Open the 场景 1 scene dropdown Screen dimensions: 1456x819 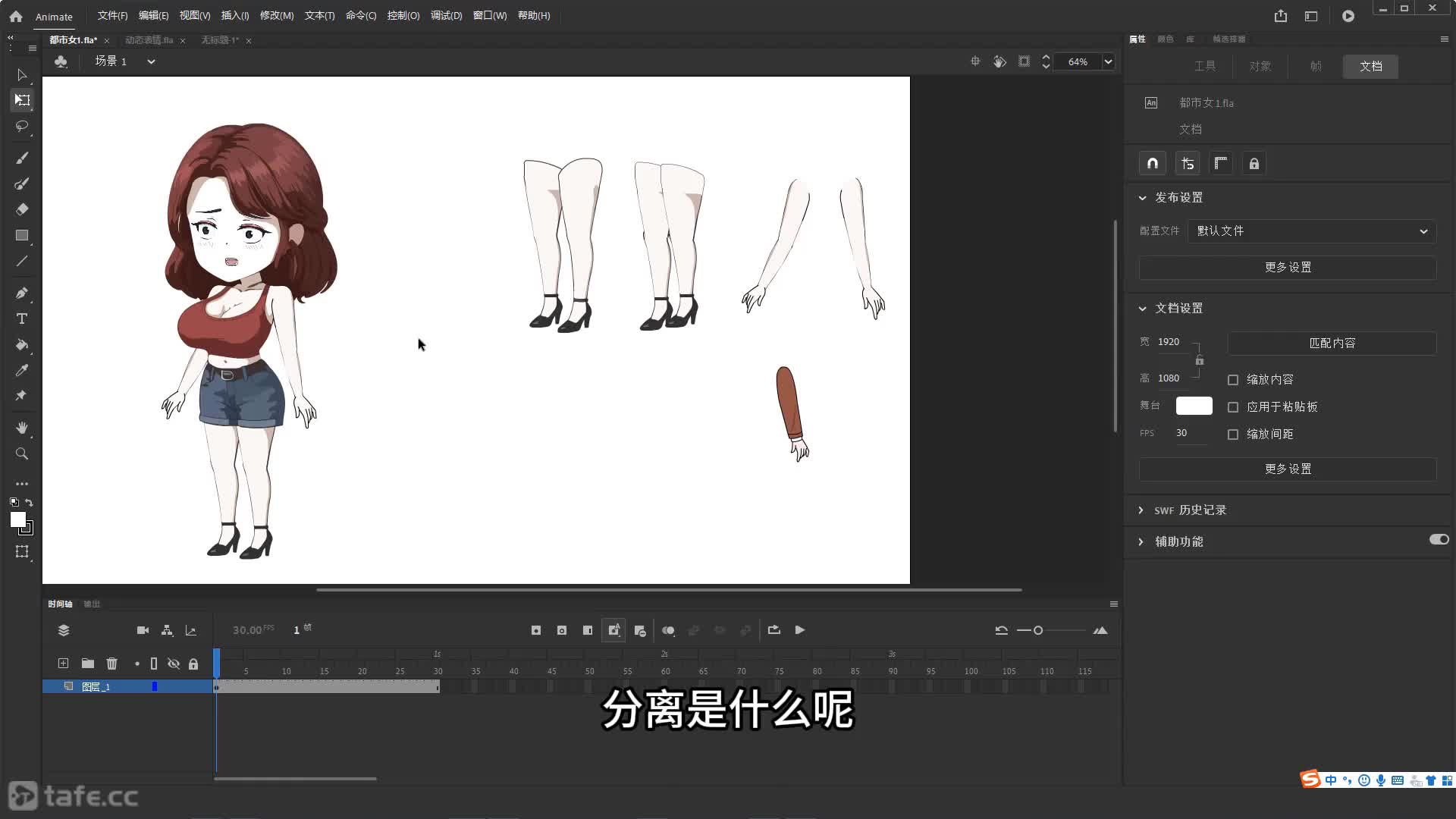(x=151, y=61)
